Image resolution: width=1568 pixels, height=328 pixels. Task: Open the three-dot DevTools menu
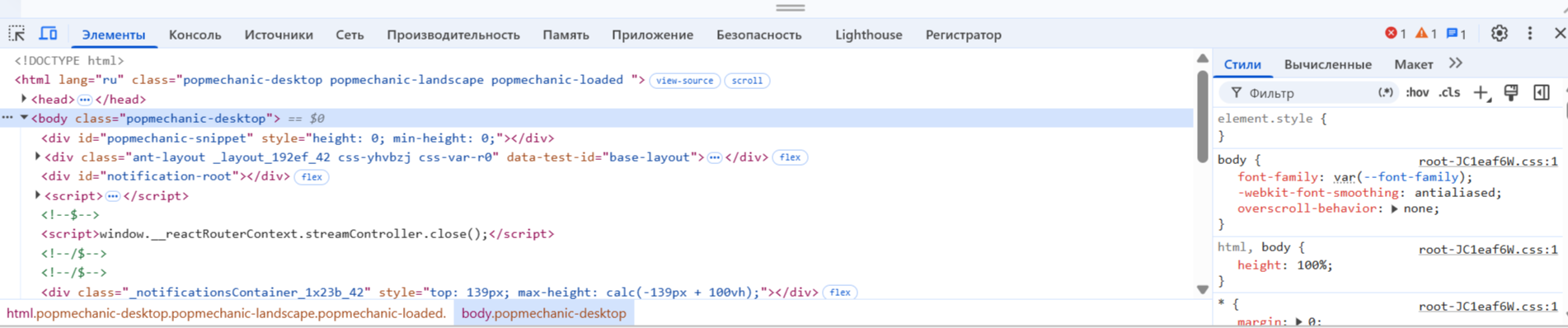click(x=1530, y=34)
